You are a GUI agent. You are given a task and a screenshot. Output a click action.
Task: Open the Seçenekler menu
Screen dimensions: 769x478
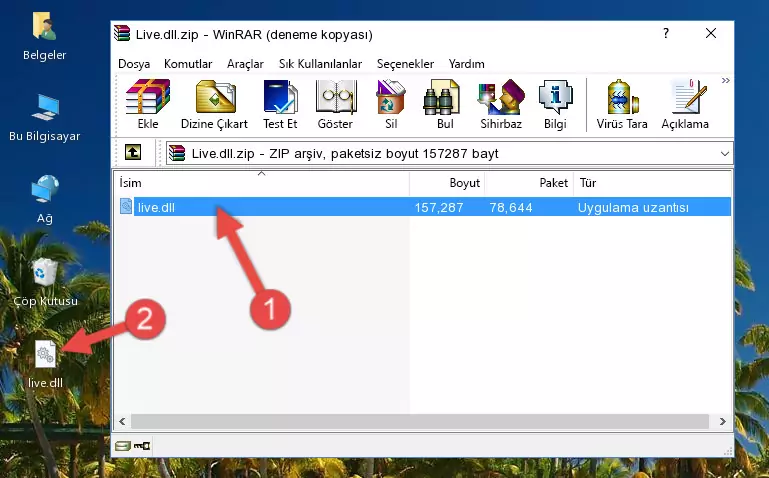click(405, 64)
